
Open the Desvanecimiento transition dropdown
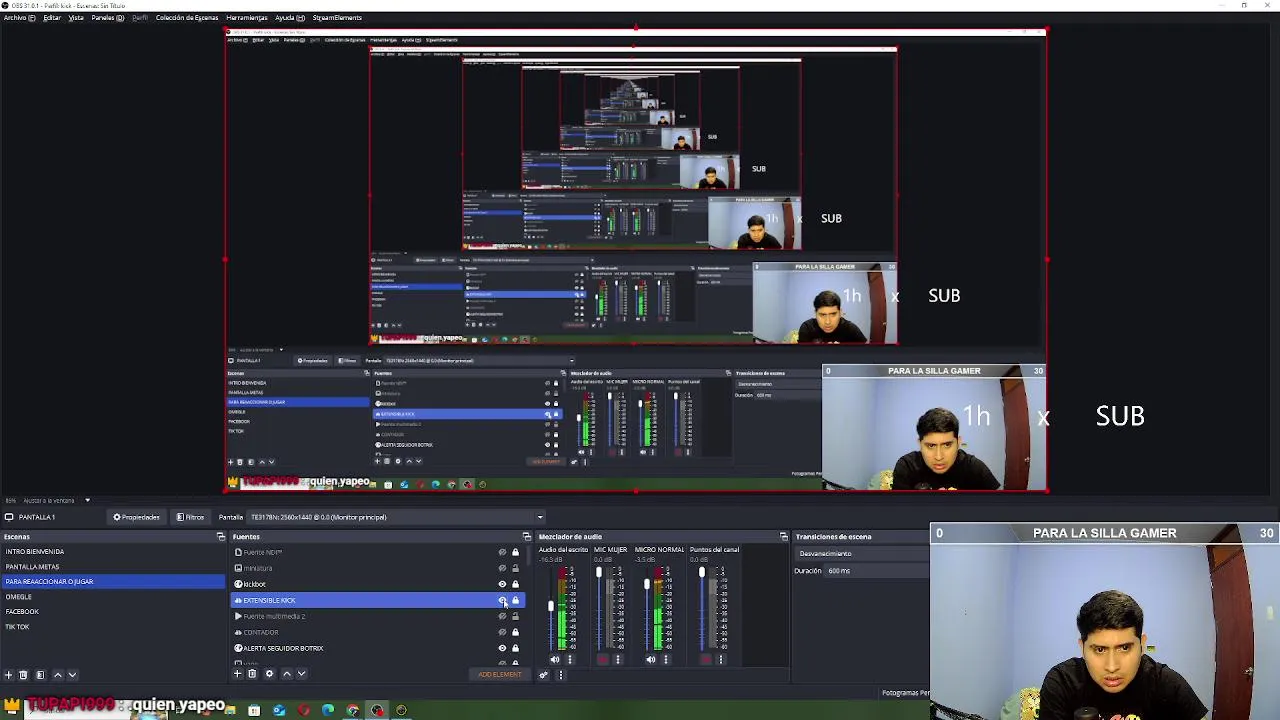click(863, 554)
